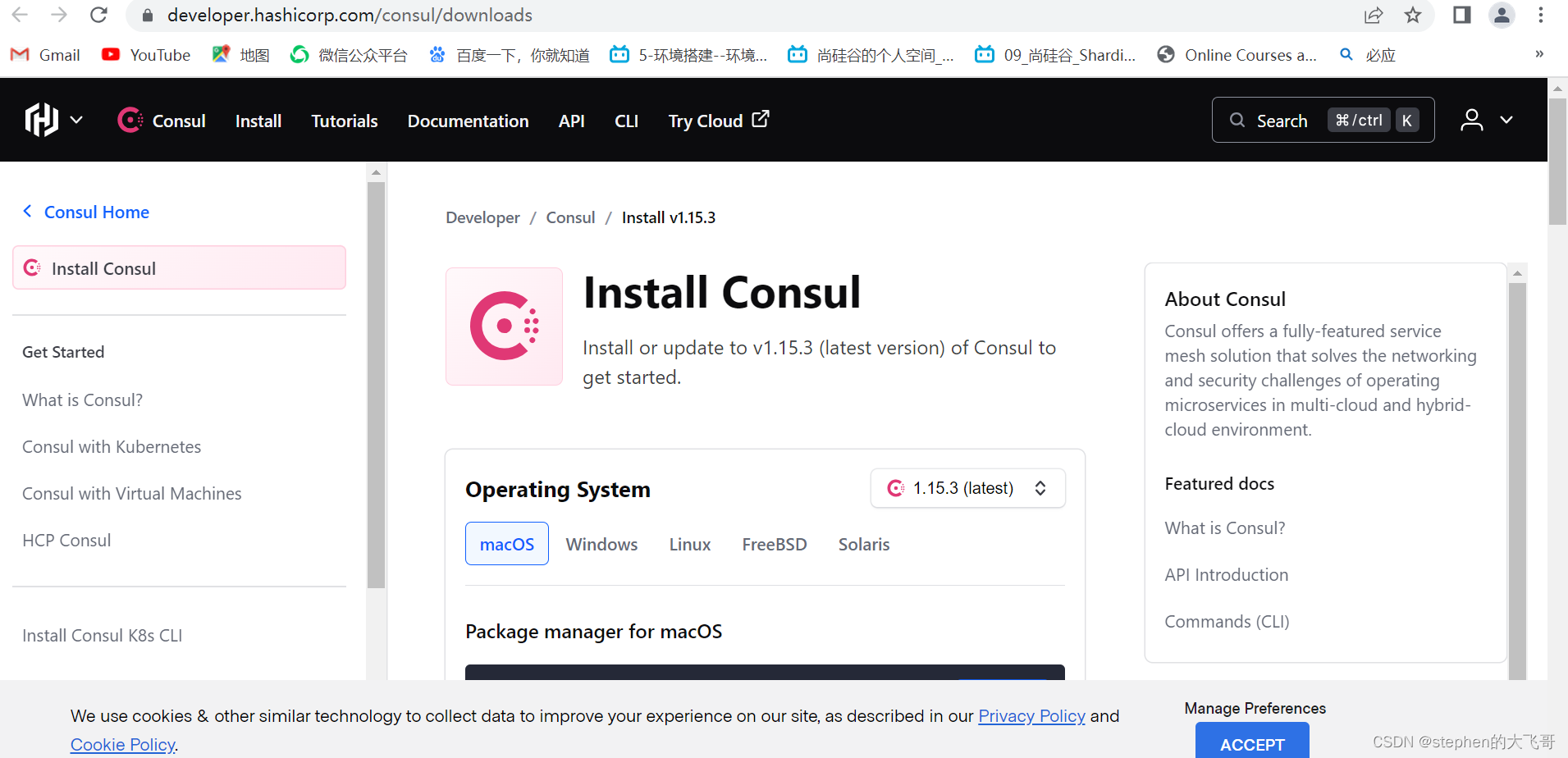
Task: Open the Tutorials nav menu item
Action: pos(345,121)
